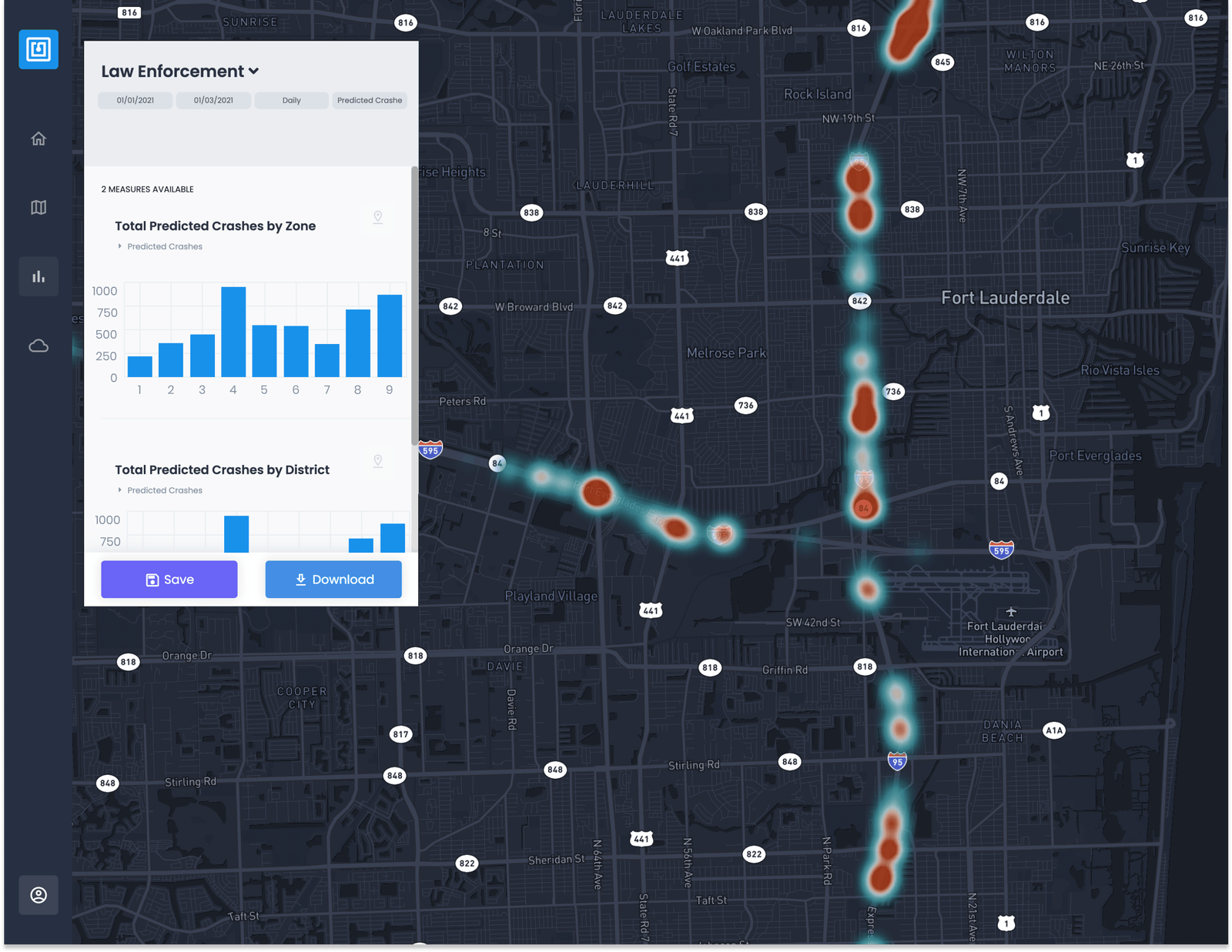Click the Total Predicted Crashes by District title
The image size is (1232, 952).
[223, 470]
